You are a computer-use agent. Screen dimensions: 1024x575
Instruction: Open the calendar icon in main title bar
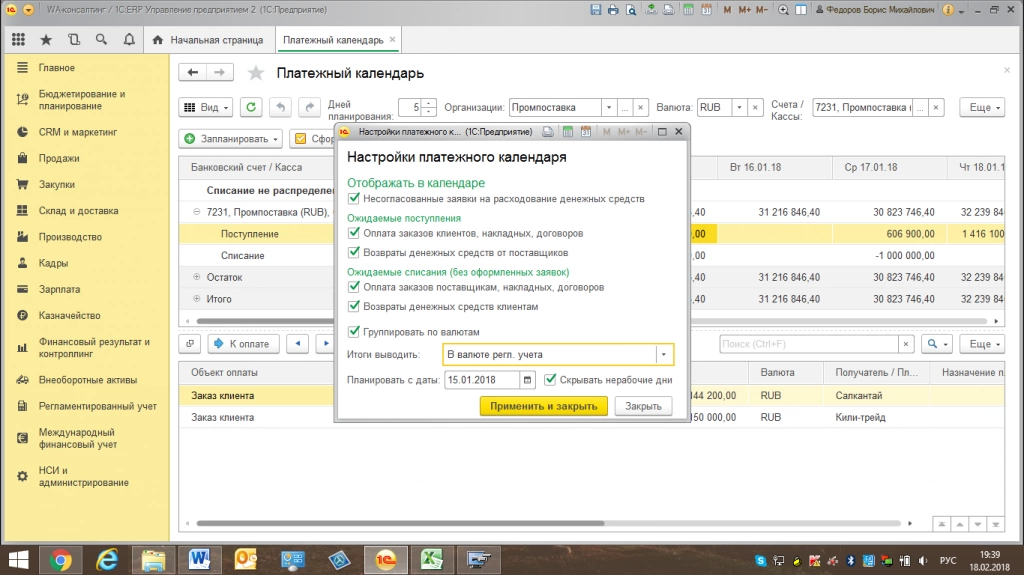706,10
